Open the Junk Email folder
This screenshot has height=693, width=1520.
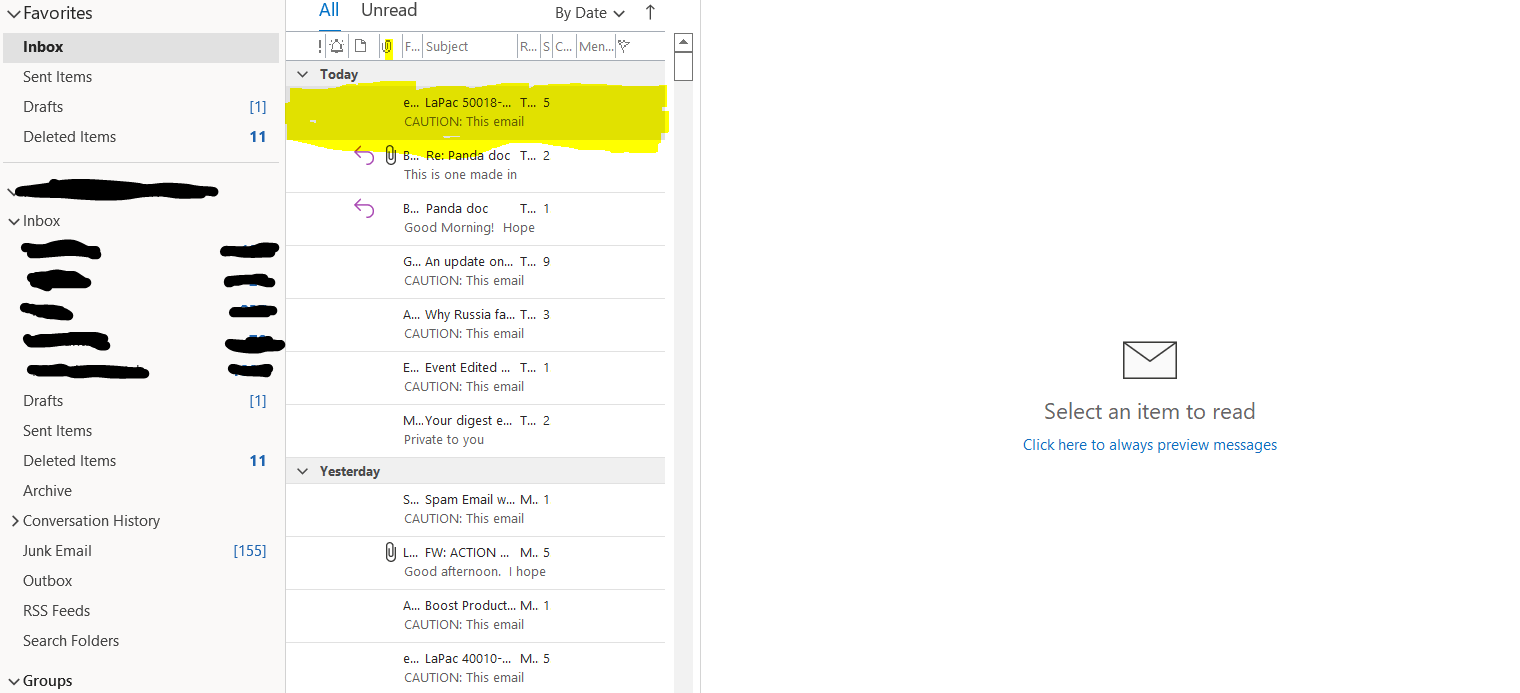[141, 551]
